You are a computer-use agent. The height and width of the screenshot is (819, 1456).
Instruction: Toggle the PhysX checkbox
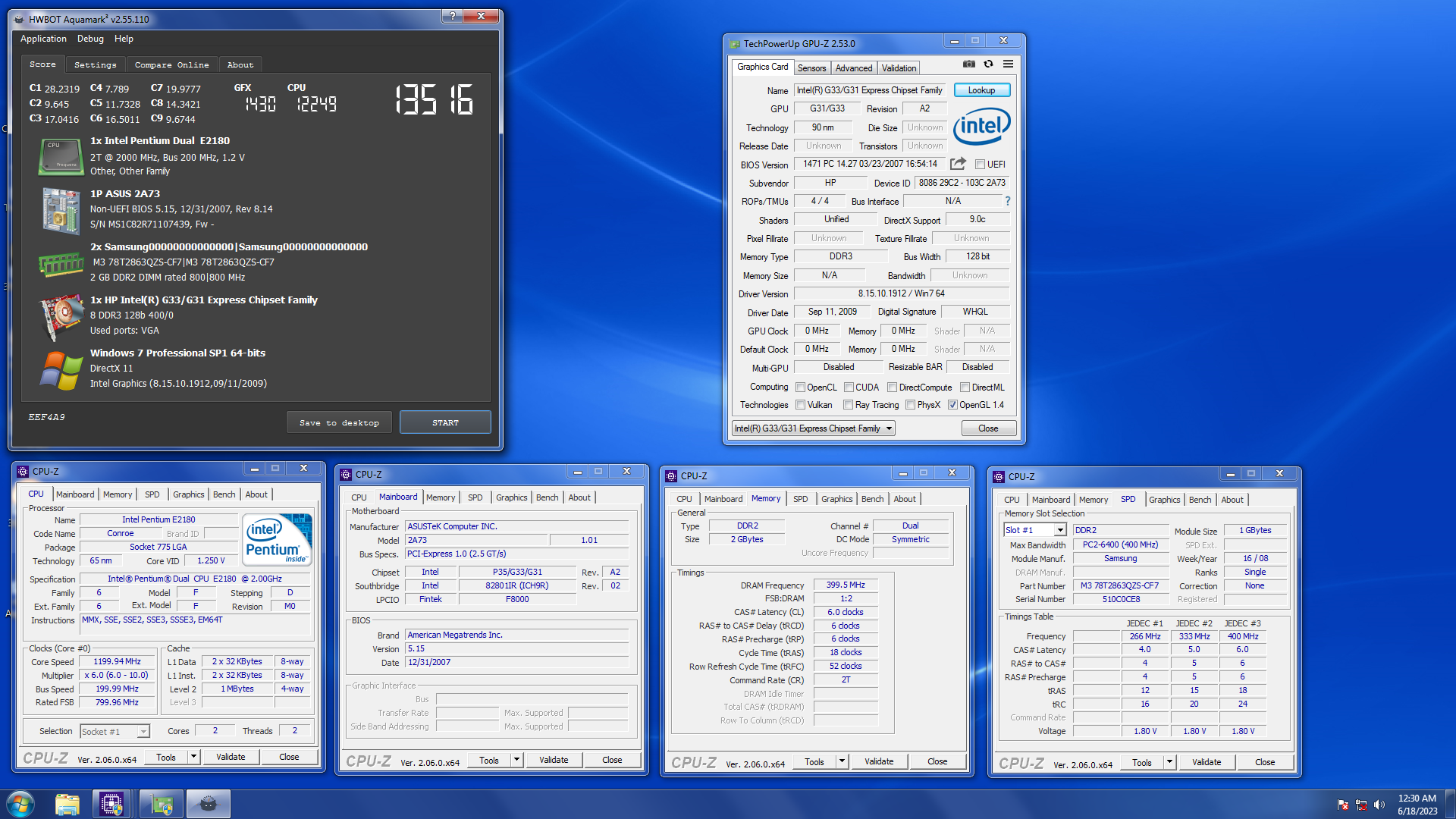pyautogui.click(x=910, y=405)
